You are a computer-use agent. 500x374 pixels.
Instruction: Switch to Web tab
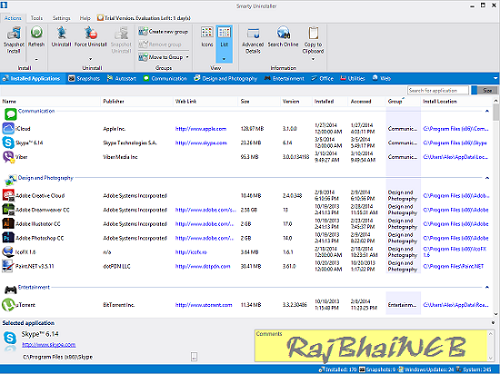[x=381, y=78]
